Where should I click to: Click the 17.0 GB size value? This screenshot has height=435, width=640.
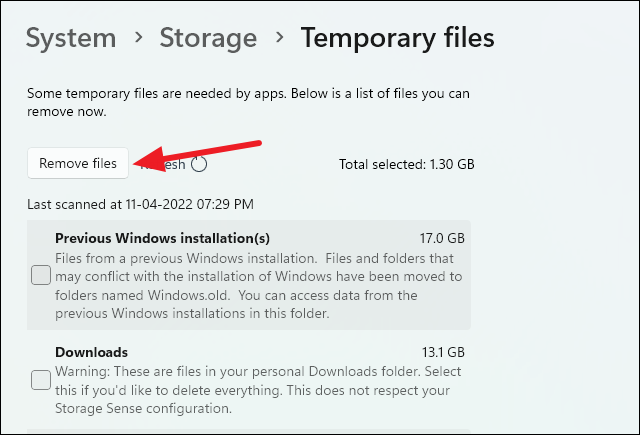click(x=441, y=238)
